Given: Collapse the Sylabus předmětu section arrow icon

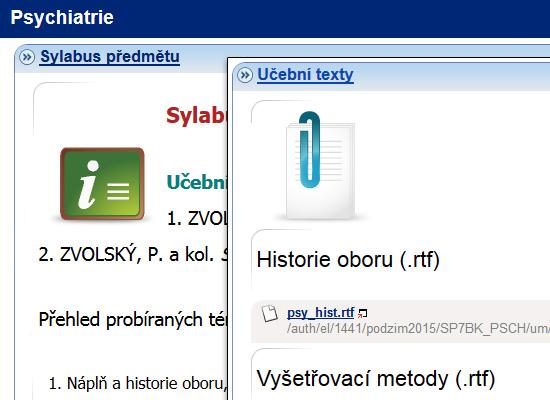Looking at the screenshot, I should 27,57.
